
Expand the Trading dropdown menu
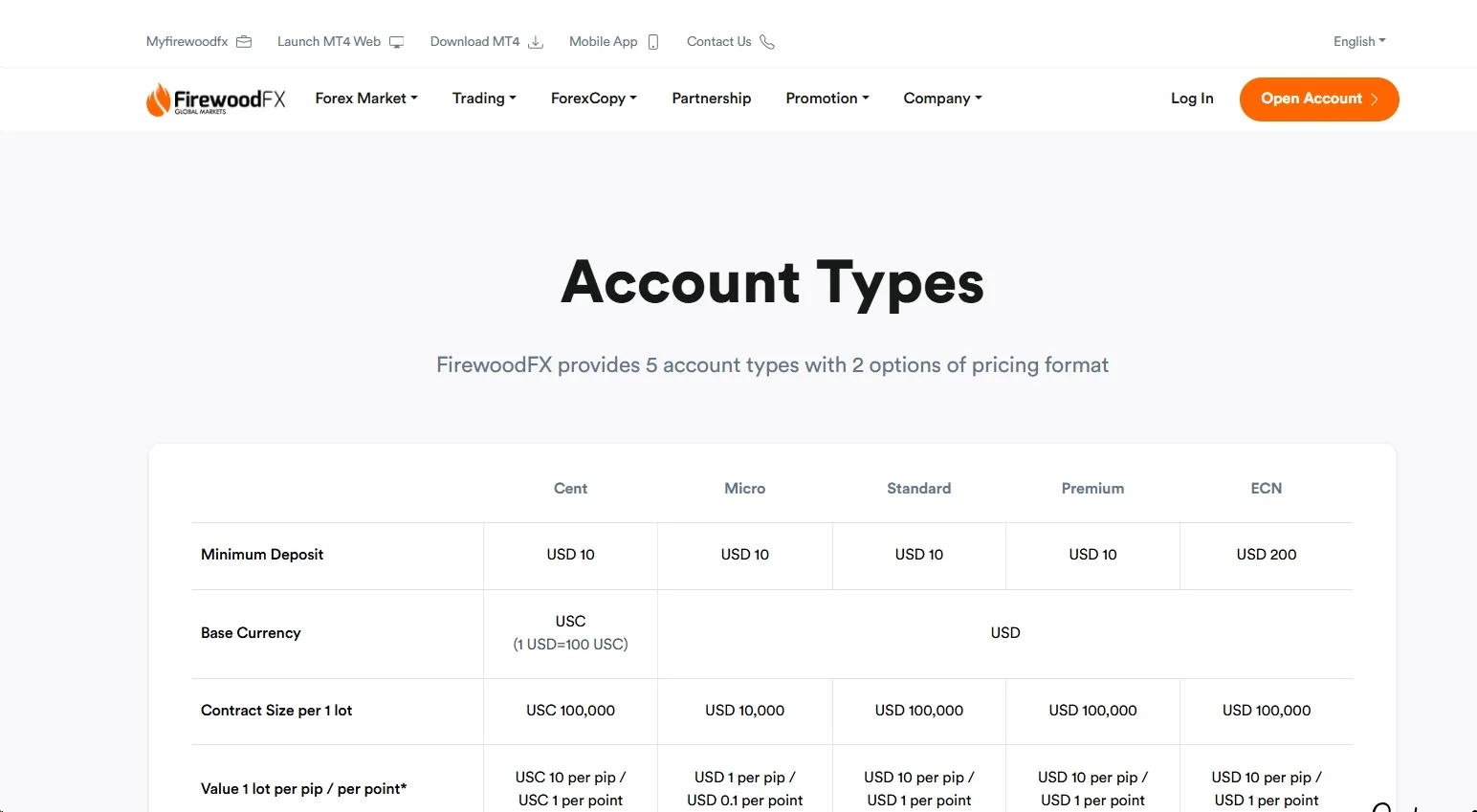coord(484,99)
